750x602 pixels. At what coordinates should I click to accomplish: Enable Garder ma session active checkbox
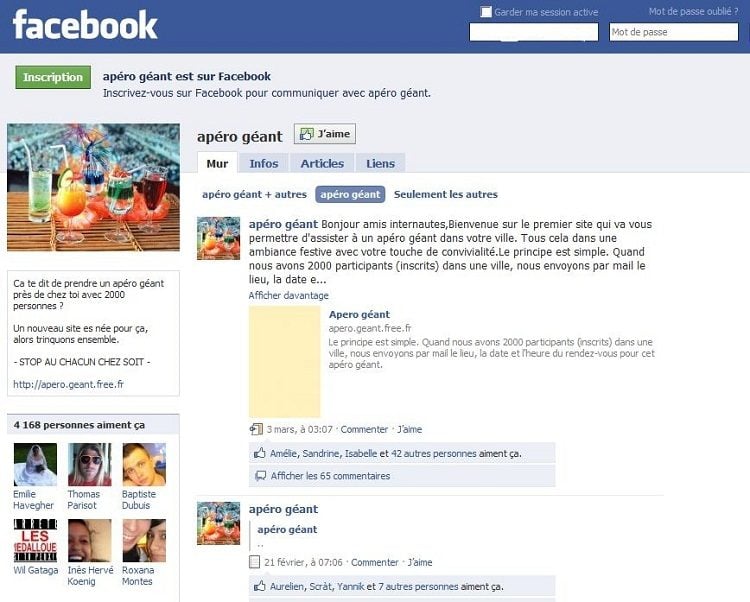click(x=485, y=12)
